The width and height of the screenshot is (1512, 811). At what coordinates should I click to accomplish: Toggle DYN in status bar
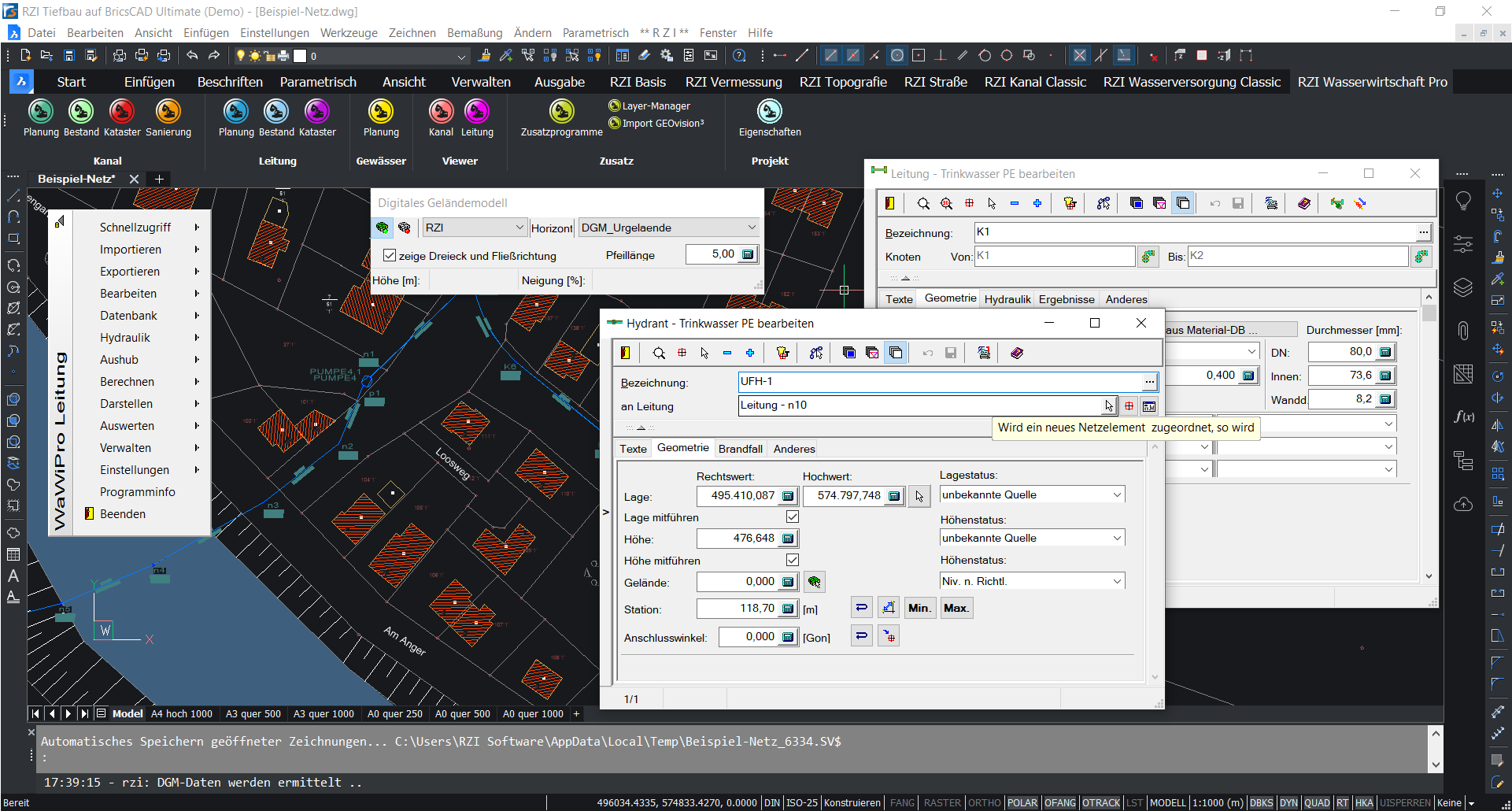(x=1288, y=802)
